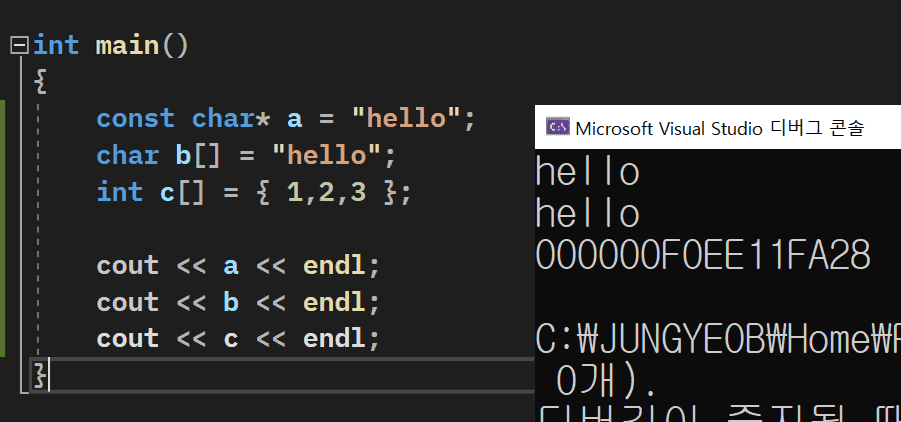Click the address output '000000F0EE11FA28' in console
Image resolution: width=901 pixels, height=422 pixels.
[703, 256]
